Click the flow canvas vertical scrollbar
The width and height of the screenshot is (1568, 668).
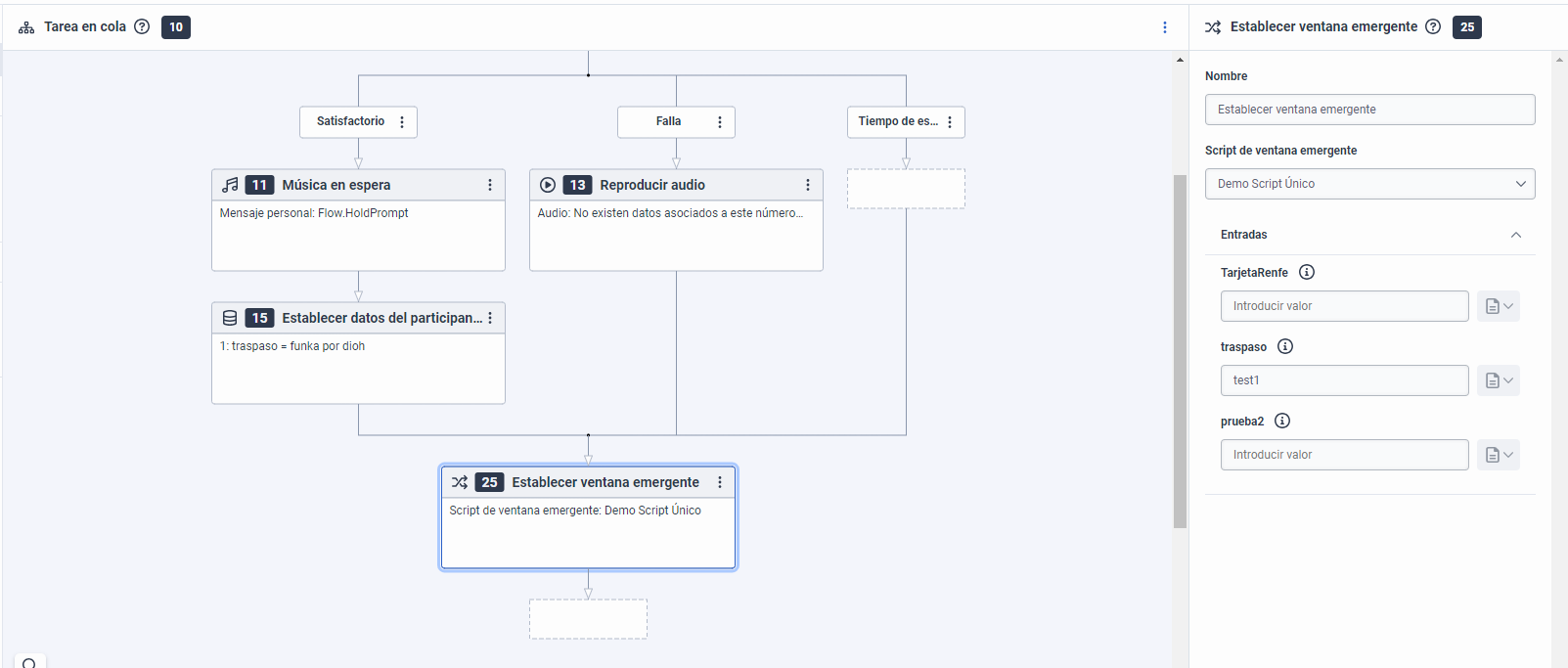tap(1180, 350)
